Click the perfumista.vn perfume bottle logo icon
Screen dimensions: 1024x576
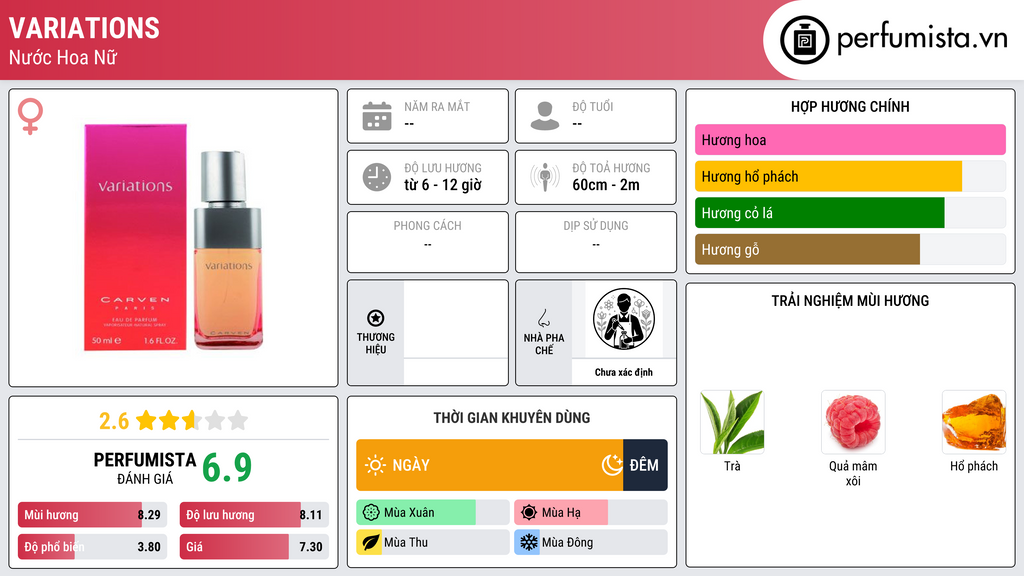click(x=804, y=40)
